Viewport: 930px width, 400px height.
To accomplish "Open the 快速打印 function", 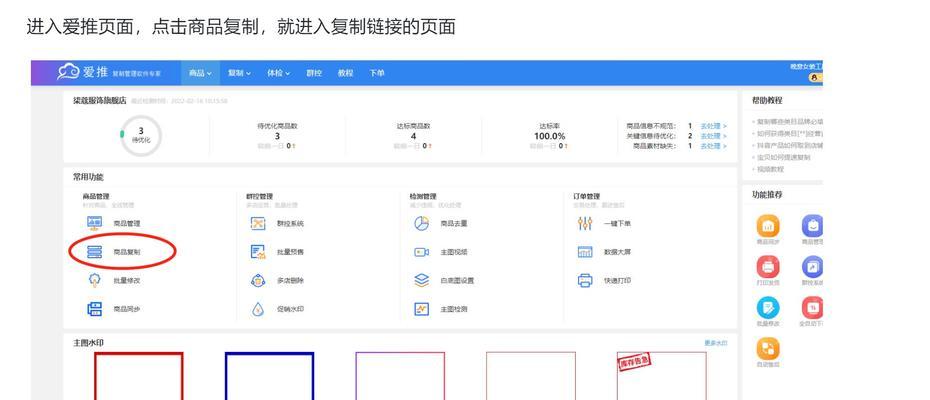I will (604, 281).
